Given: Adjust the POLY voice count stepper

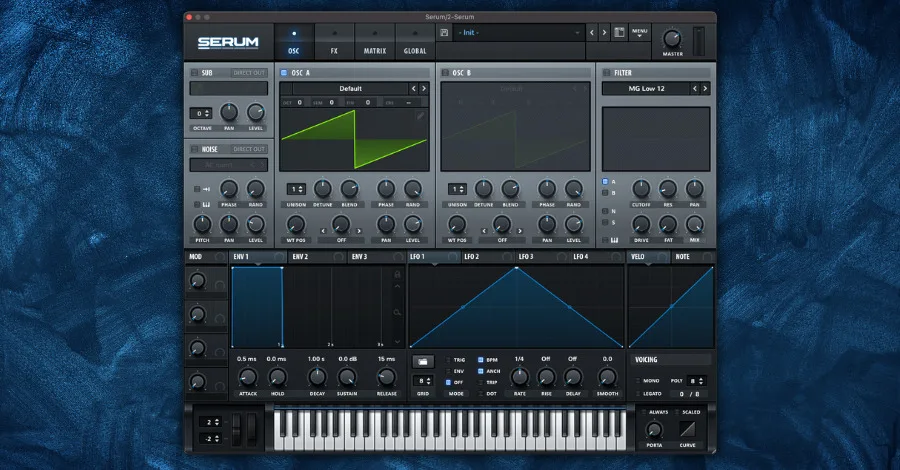Looking at the screenshot, I should point(696,381).
